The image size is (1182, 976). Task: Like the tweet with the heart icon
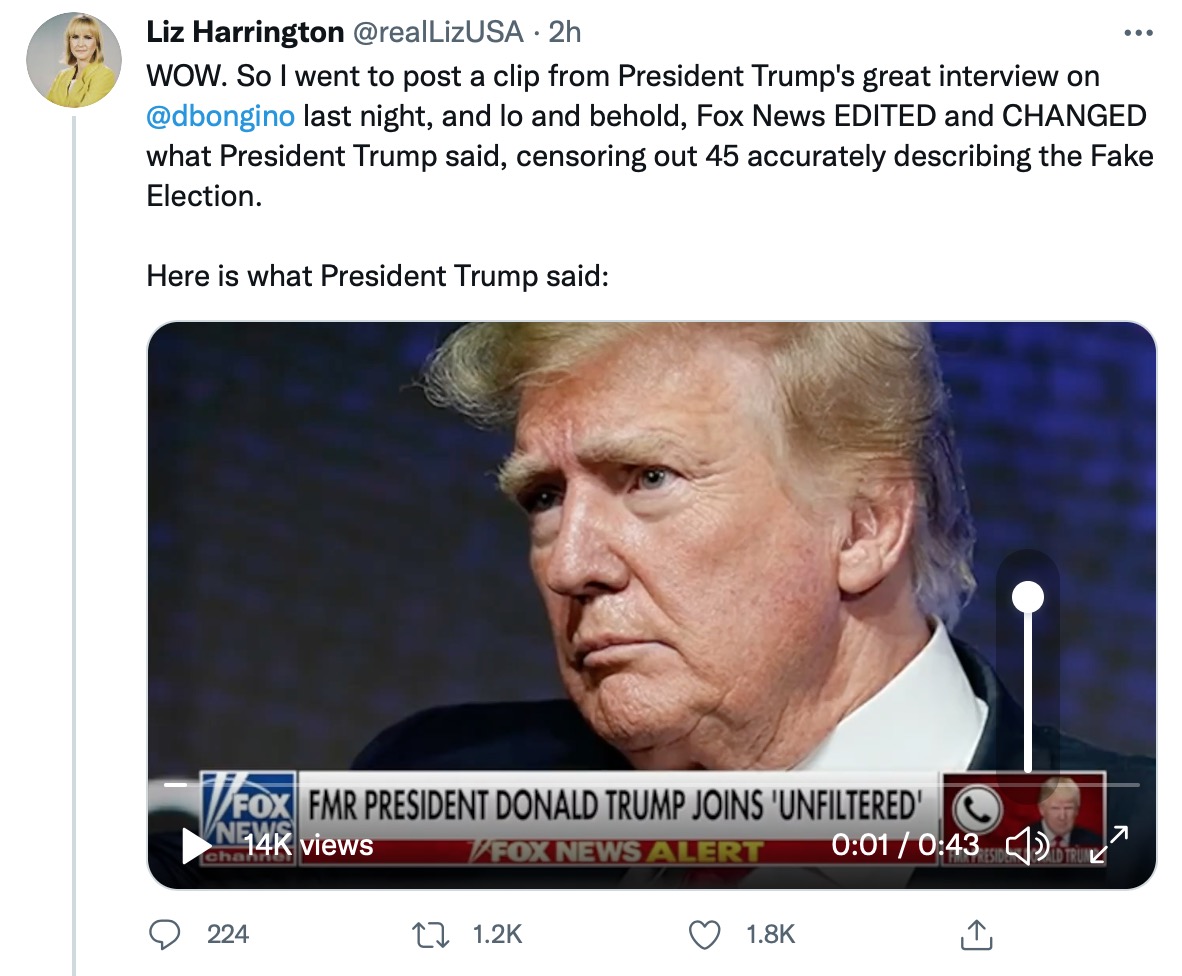pyautogui.click(x=706, y=934)
